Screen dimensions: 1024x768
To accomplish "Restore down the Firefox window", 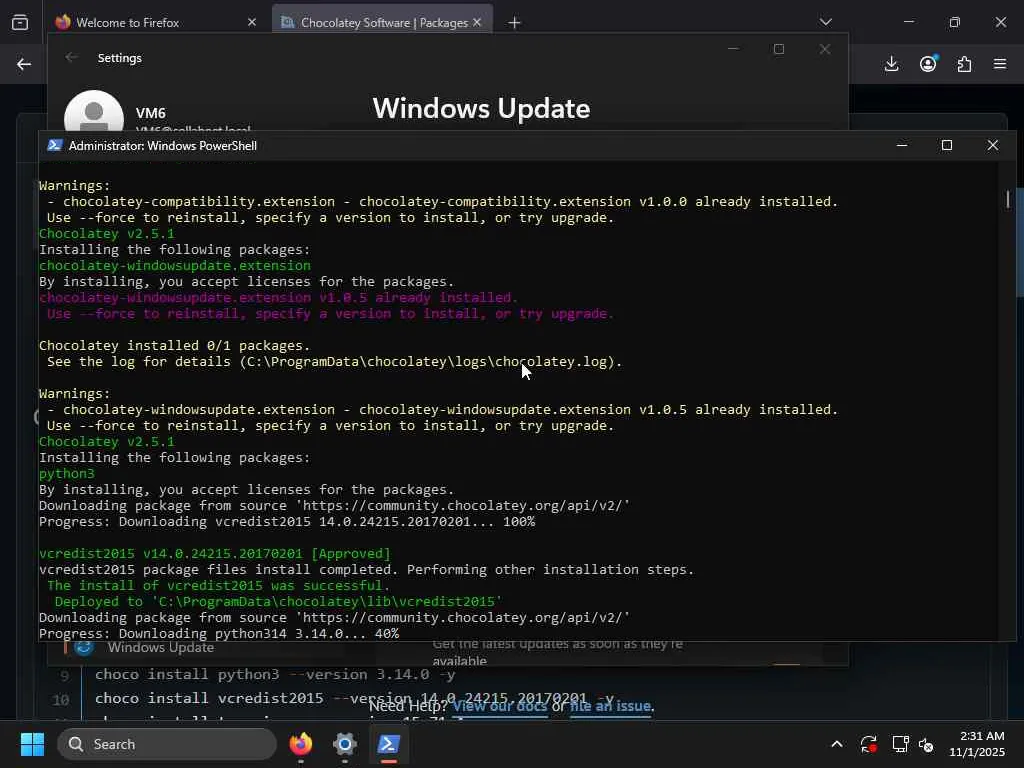I will click(955, 22).
